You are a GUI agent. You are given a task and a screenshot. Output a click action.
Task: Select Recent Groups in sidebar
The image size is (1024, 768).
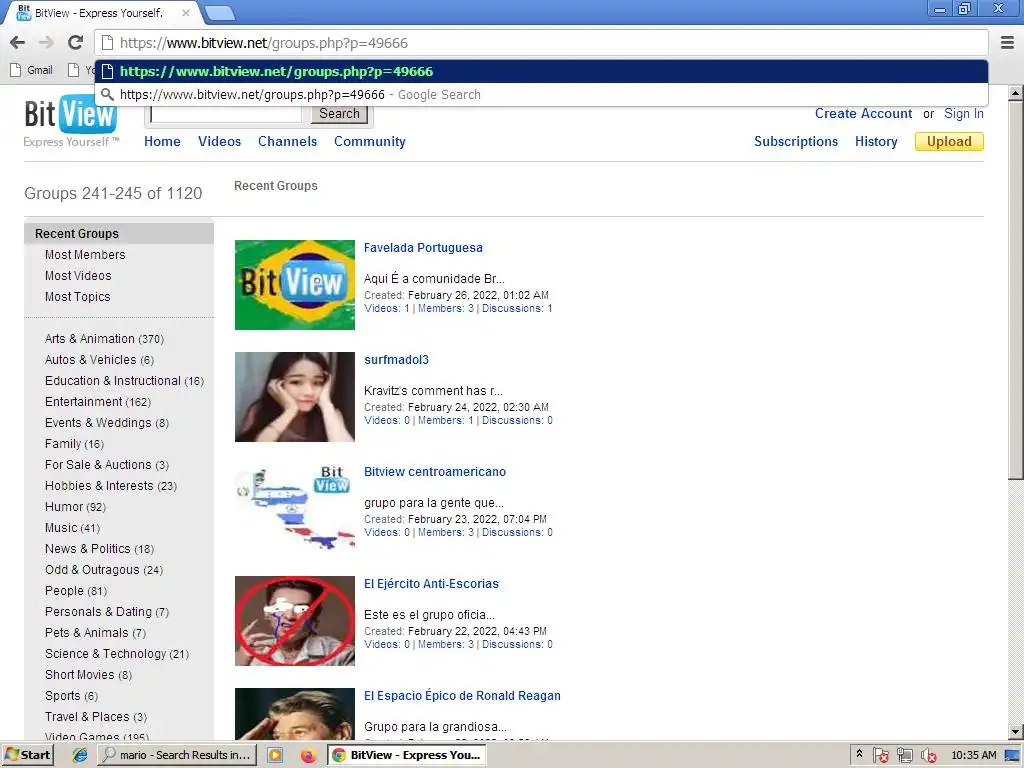[119, 234]
